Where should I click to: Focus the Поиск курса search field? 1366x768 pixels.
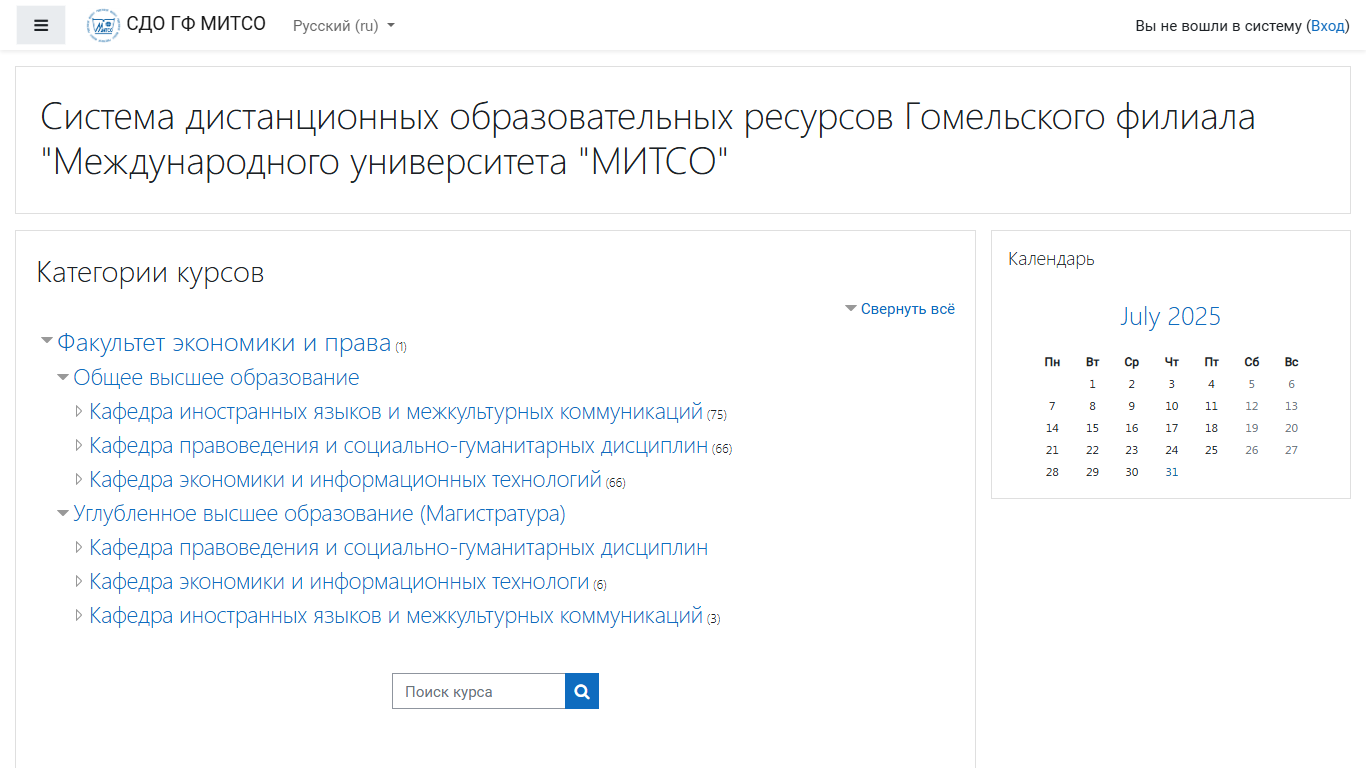pyautogui.click(x=479, y=691)
